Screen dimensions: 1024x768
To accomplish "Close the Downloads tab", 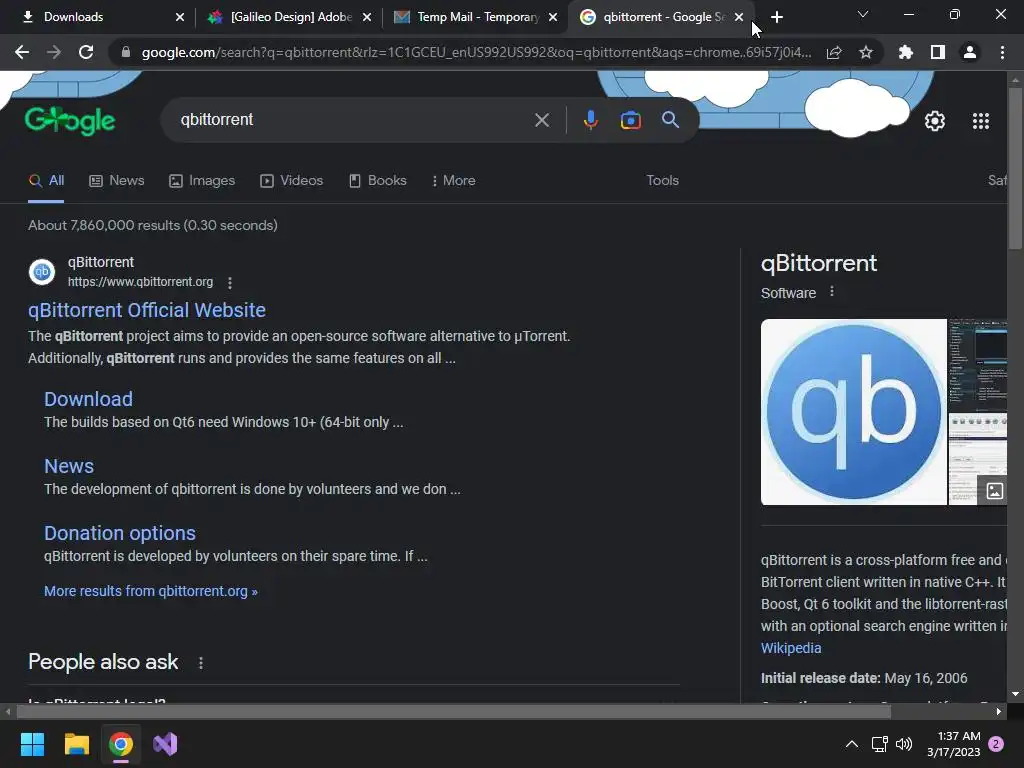I will [x=180, y=17].
